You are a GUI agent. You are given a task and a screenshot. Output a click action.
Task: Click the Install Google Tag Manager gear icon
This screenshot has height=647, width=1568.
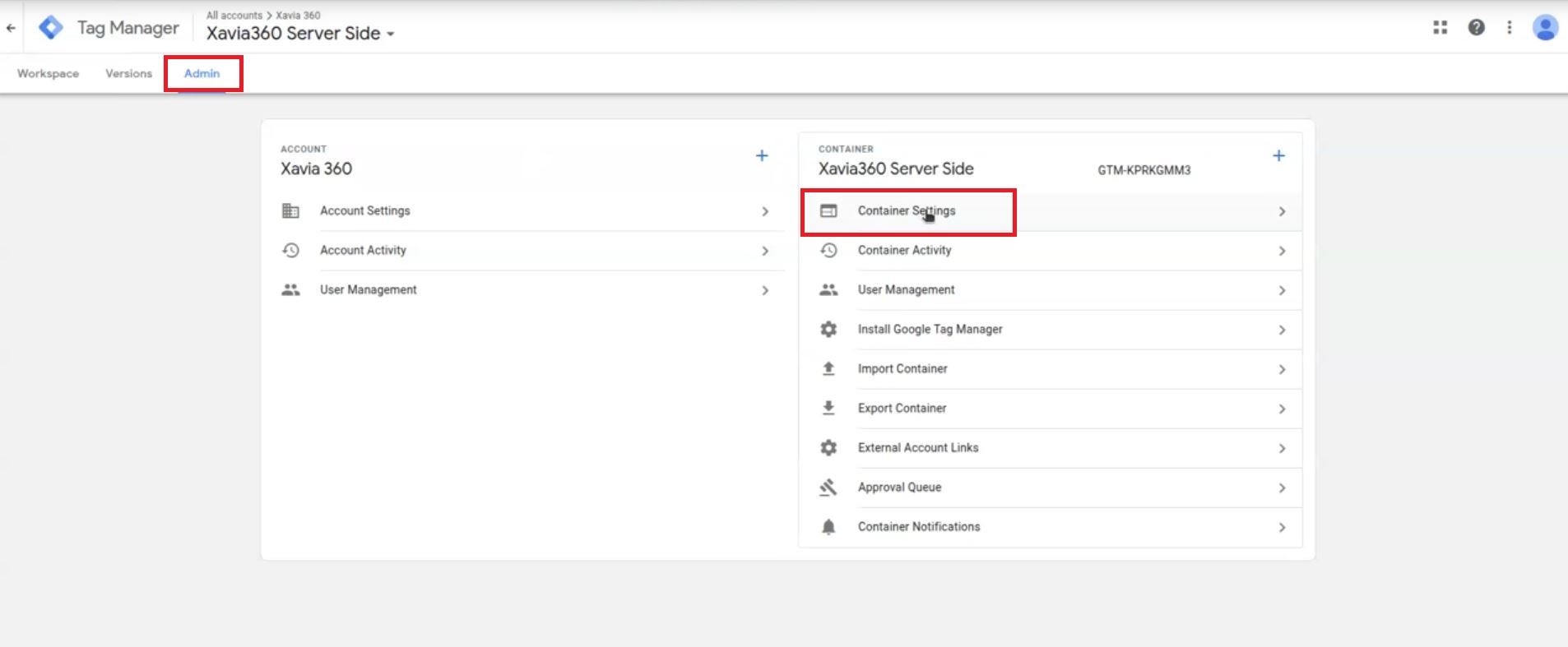(828, 329)
